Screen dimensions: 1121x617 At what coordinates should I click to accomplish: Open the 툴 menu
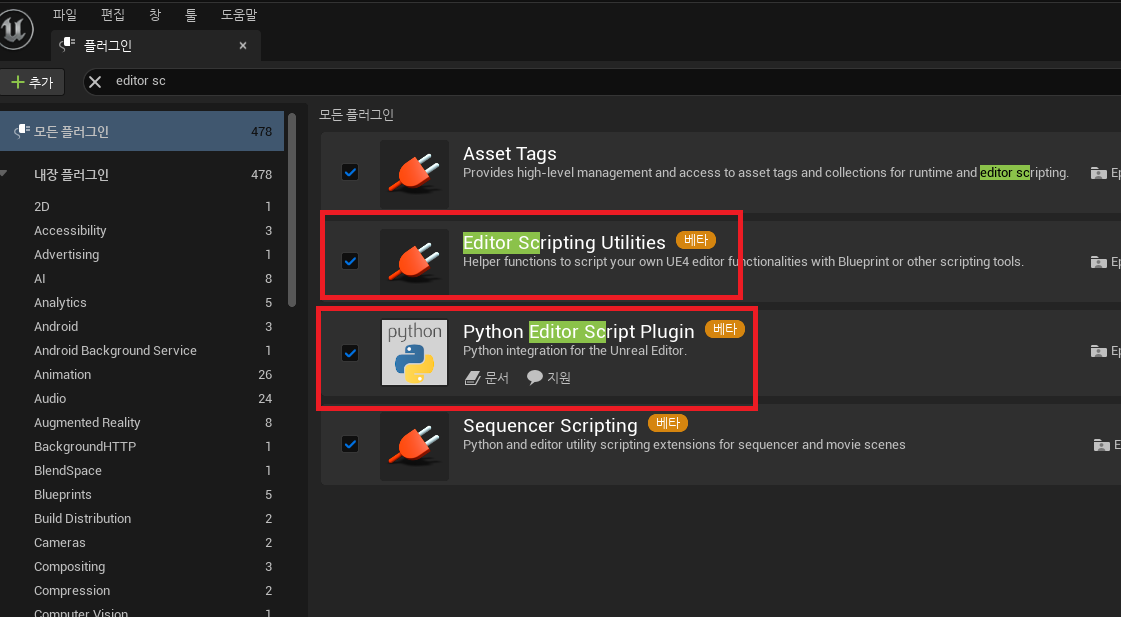191,14
